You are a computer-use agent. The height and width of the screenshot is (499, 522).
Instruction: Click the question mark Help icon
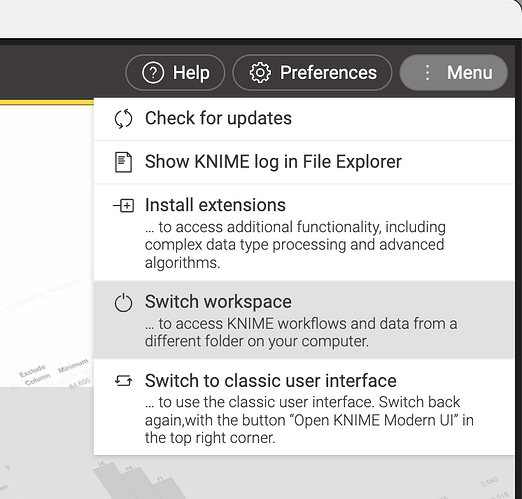[x=153, y=73]
